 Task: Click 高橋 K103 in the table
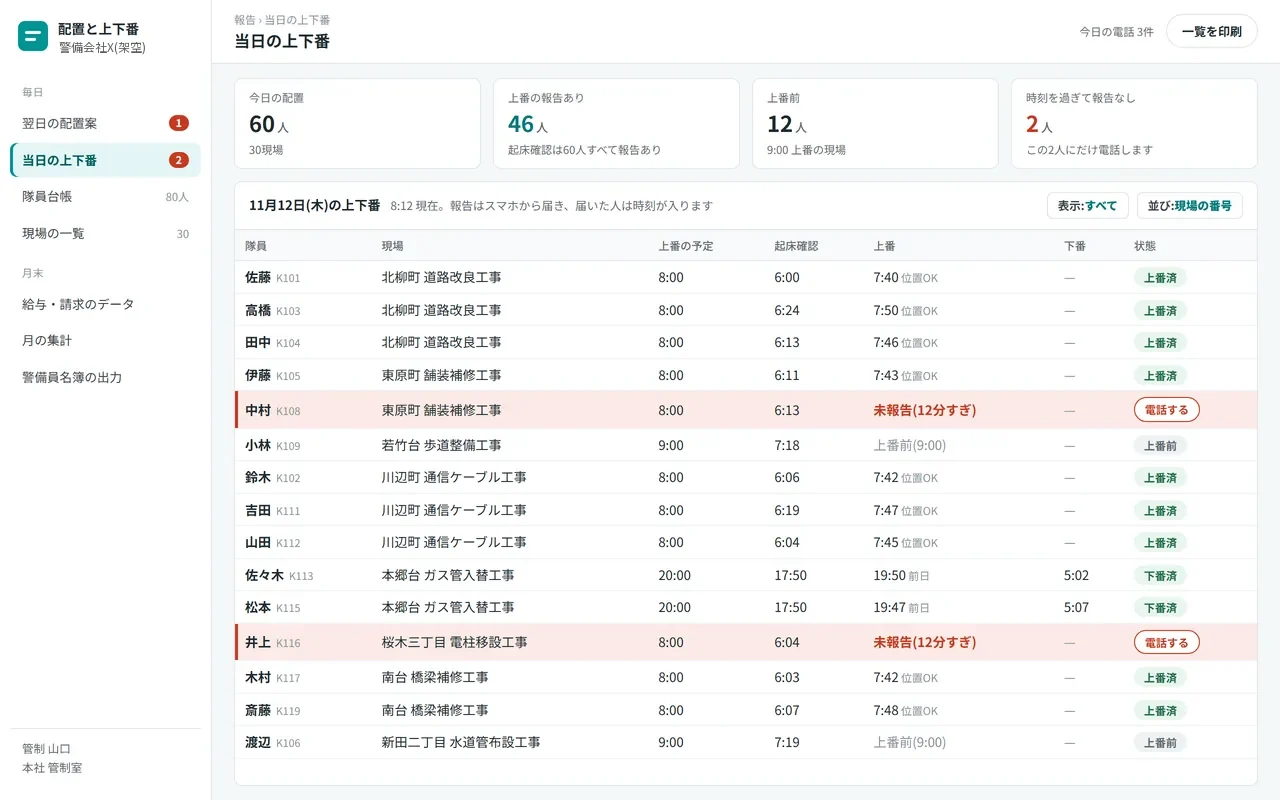272,311
